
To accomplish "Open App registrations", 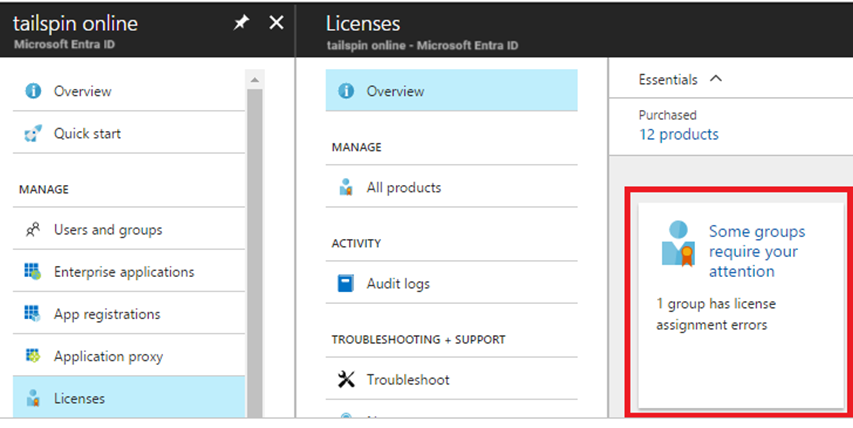I will (x=129, y=314).
